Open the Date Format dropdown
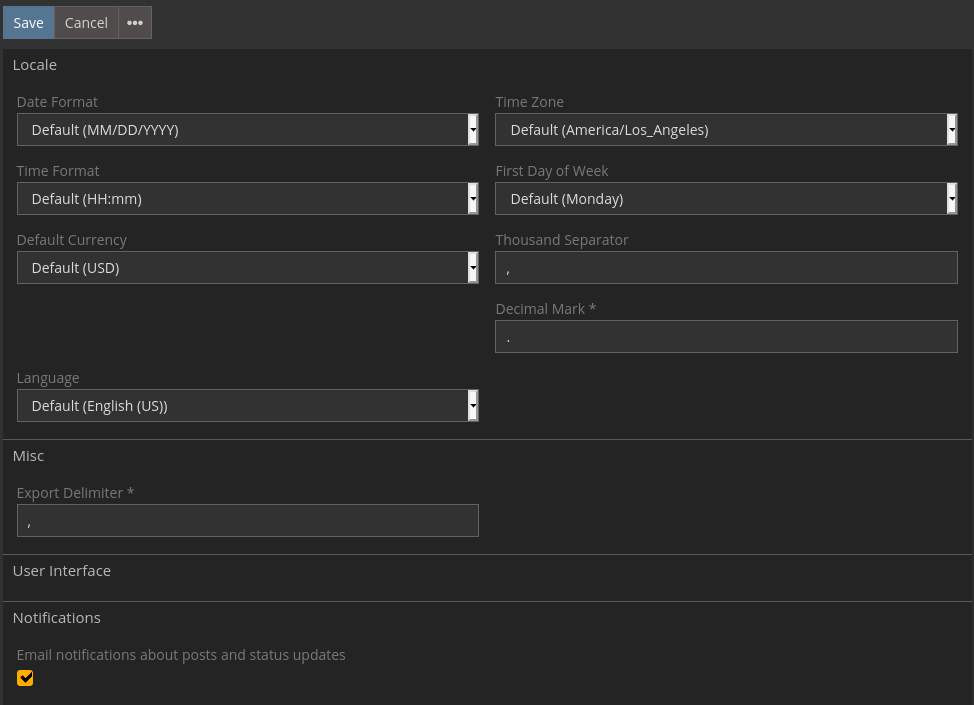This screenshot has height=705, width=974. 247,130
